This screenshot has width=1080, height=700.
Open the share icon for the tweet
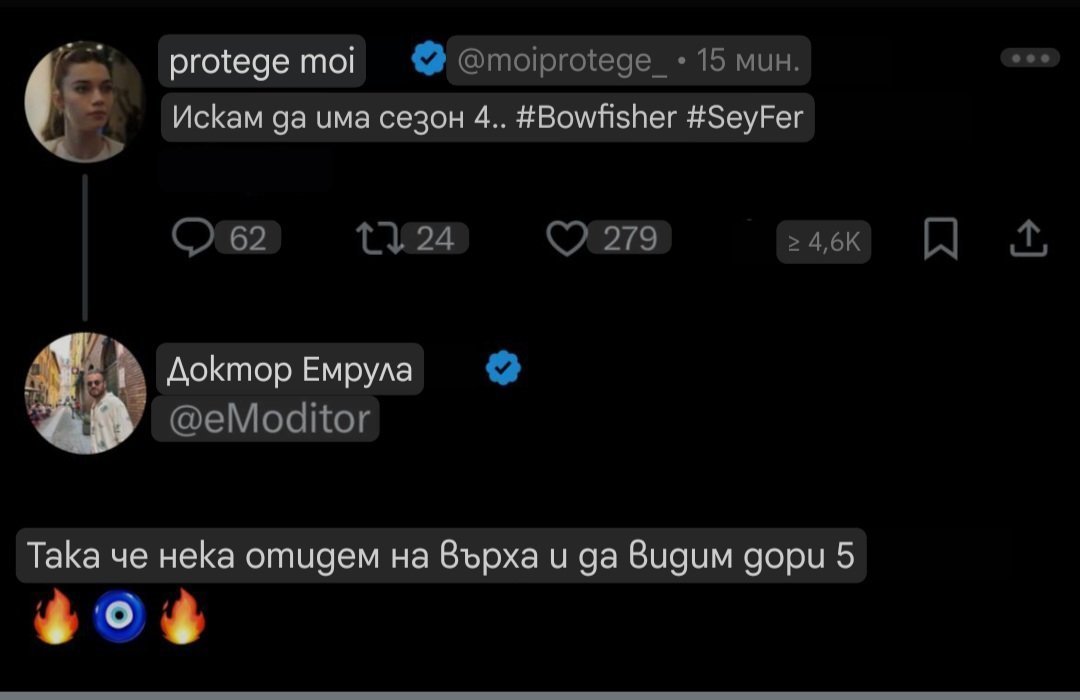pos(1030,240)
